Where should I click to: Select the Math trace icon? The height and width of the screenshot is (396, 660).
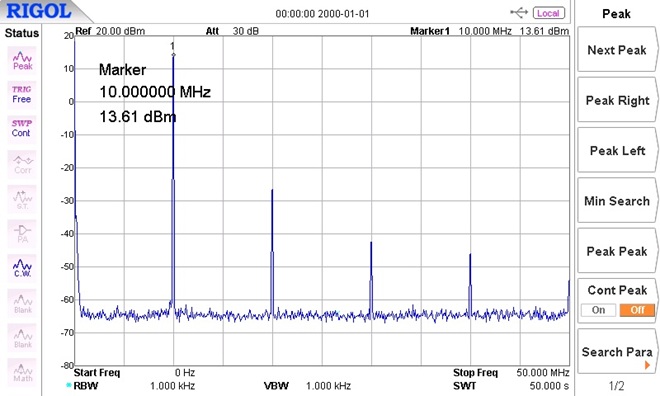pos(22,373)
